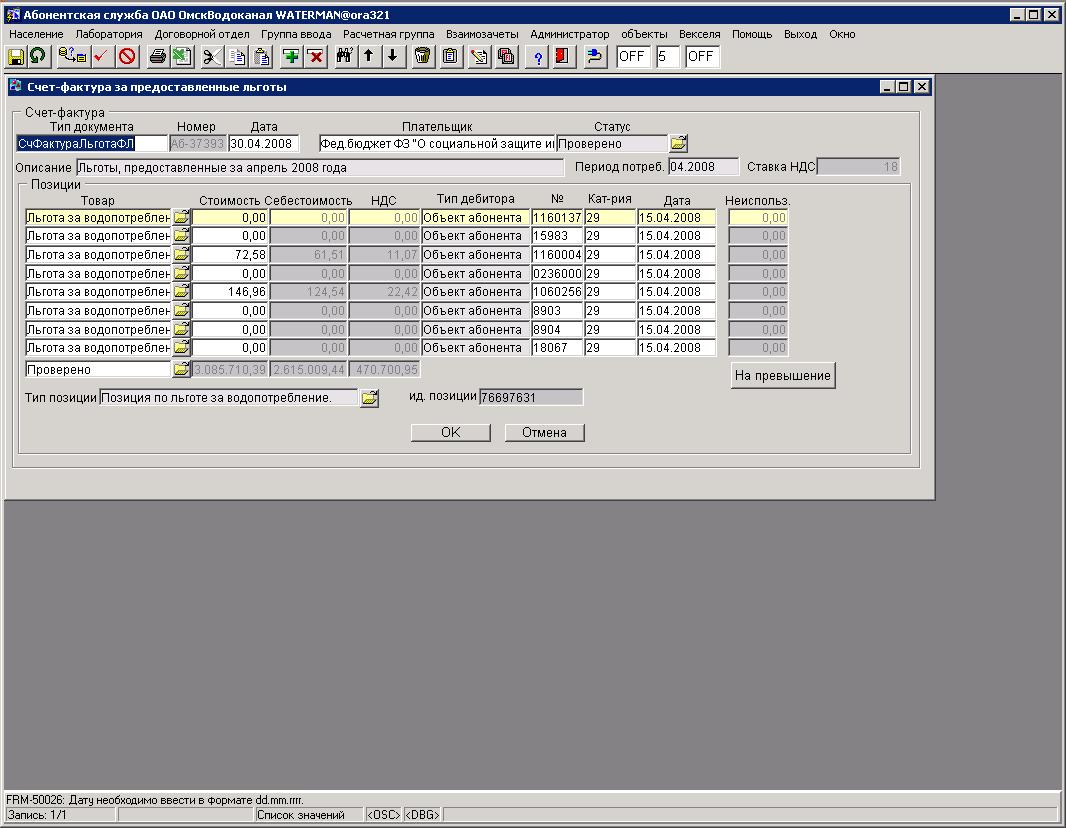Open the Расчетная группа menu
The image size is (1066, 828).
[388, 34]
